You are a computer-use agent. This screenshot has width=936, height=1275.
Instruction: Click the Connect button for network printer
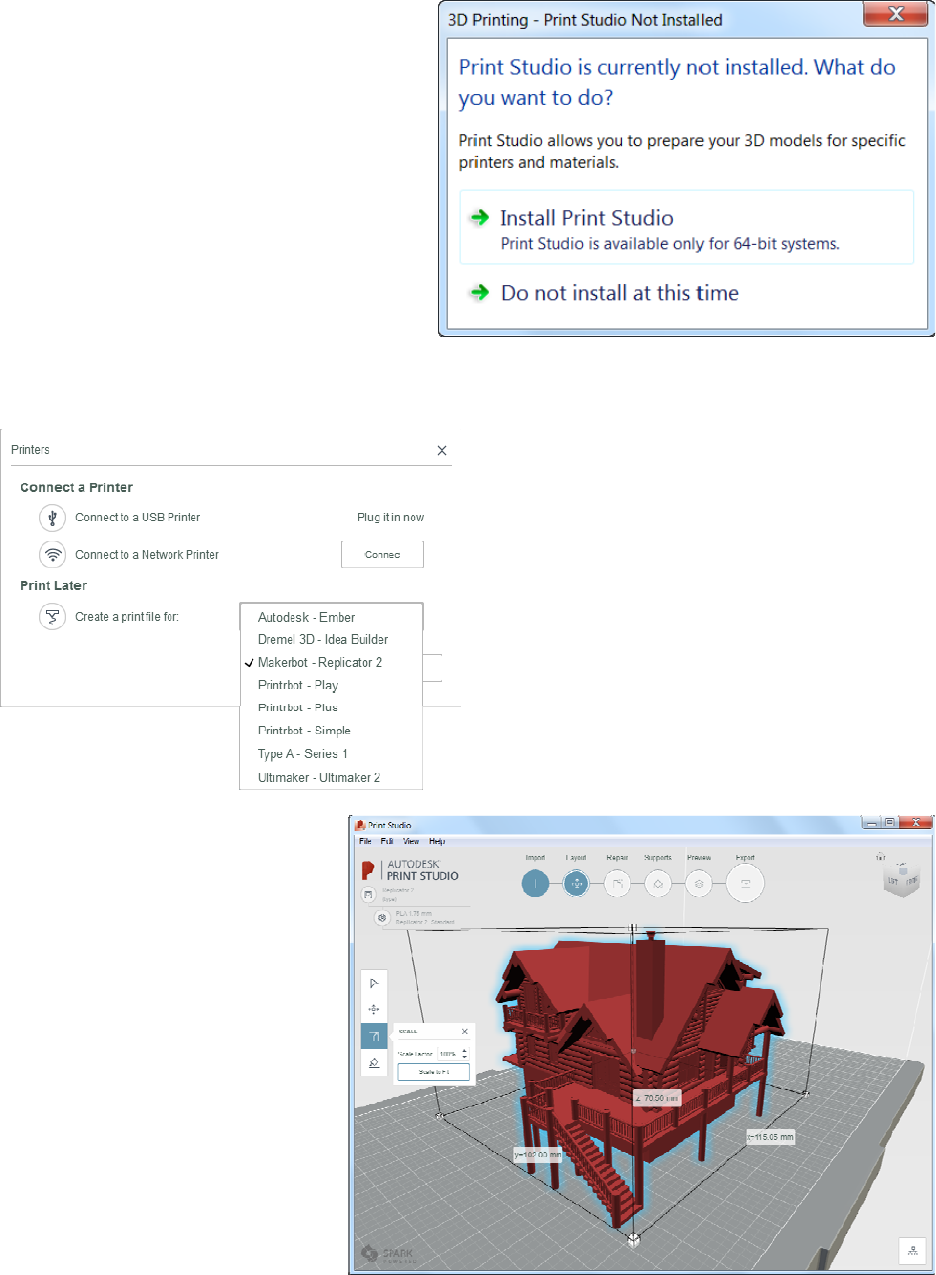tap(383, 554)
